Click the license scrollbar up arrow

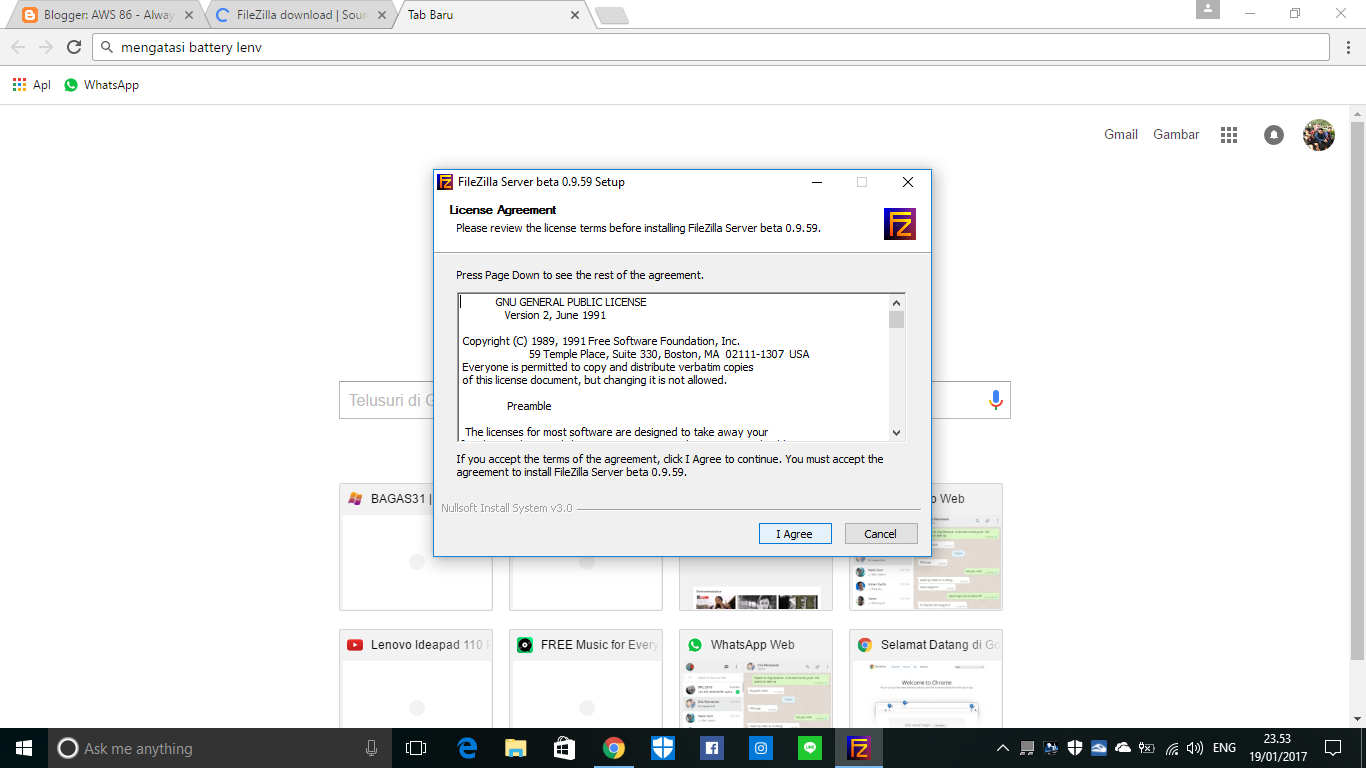(x=897, y=303)
